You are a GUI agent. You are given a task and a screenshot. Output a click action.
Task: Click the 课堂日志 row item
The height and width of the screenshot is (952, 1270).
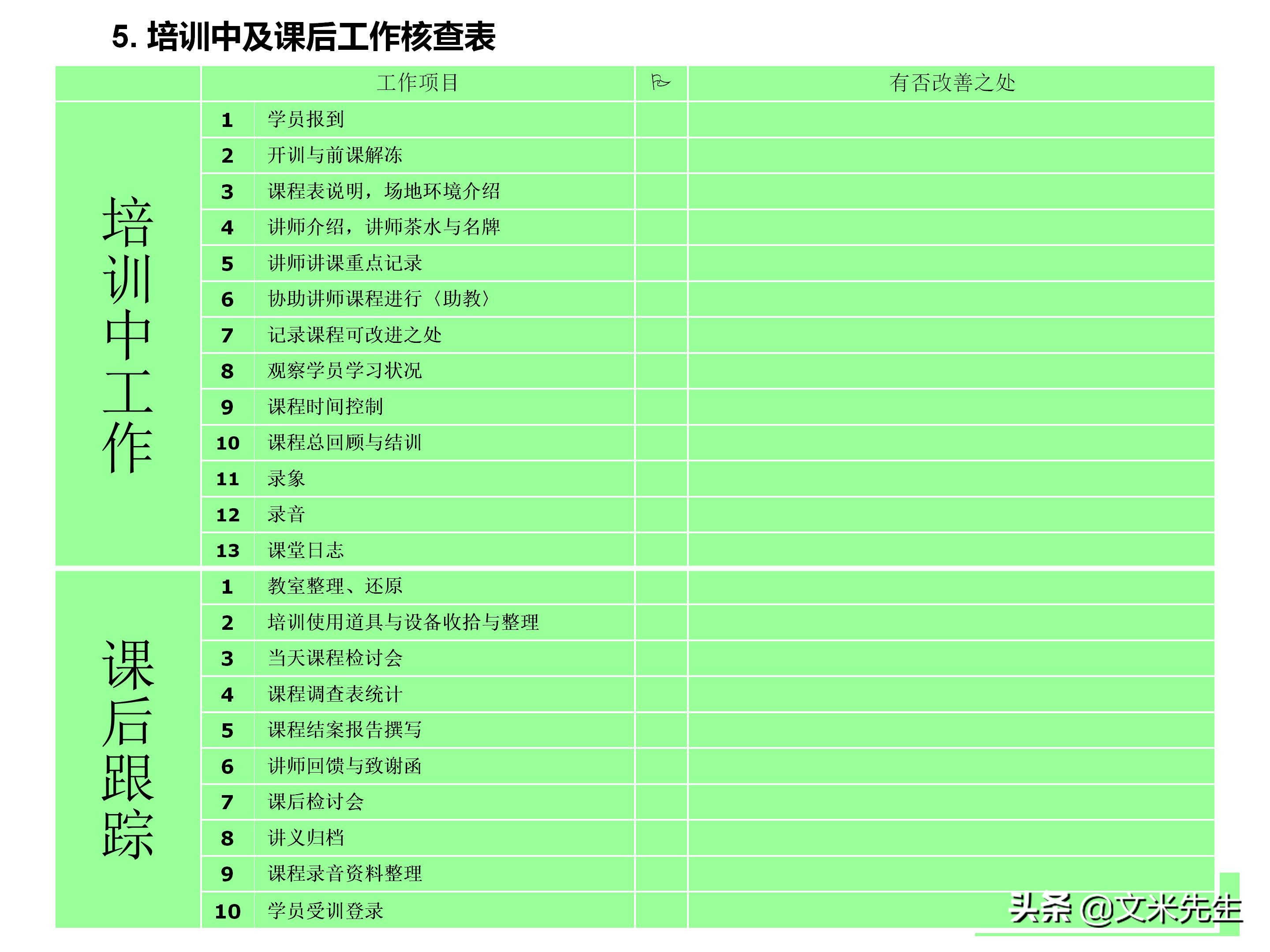coord(307,550)
